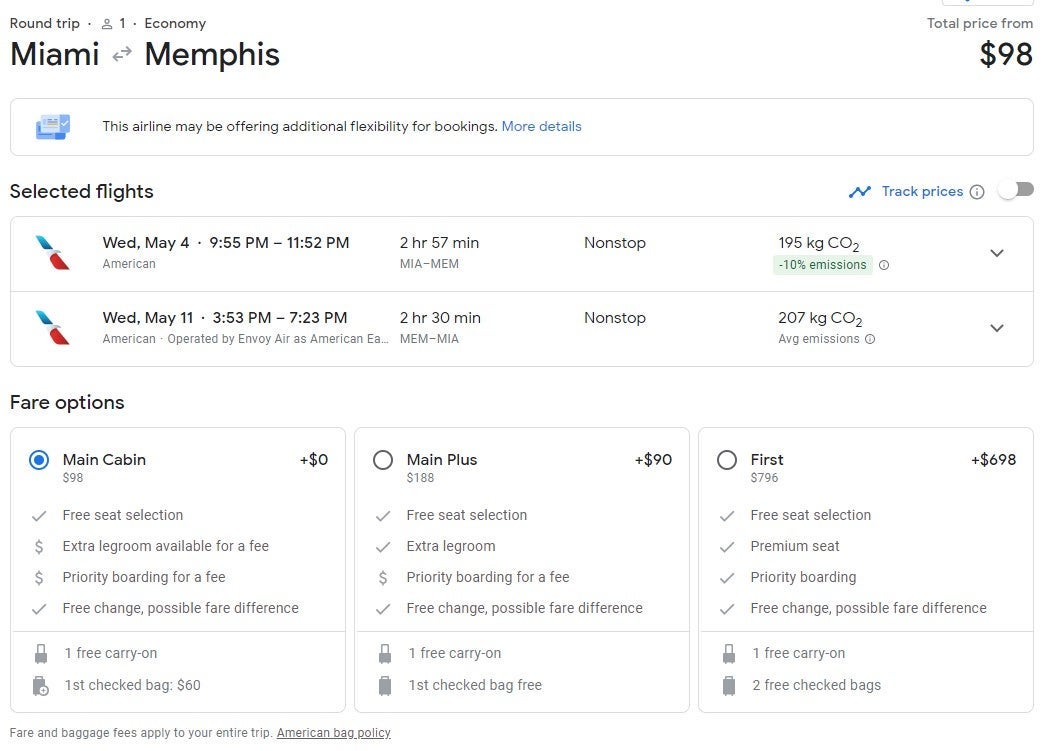
Task: Click the Track prices label
Action: pyautogui.click(x=922, y=192)
